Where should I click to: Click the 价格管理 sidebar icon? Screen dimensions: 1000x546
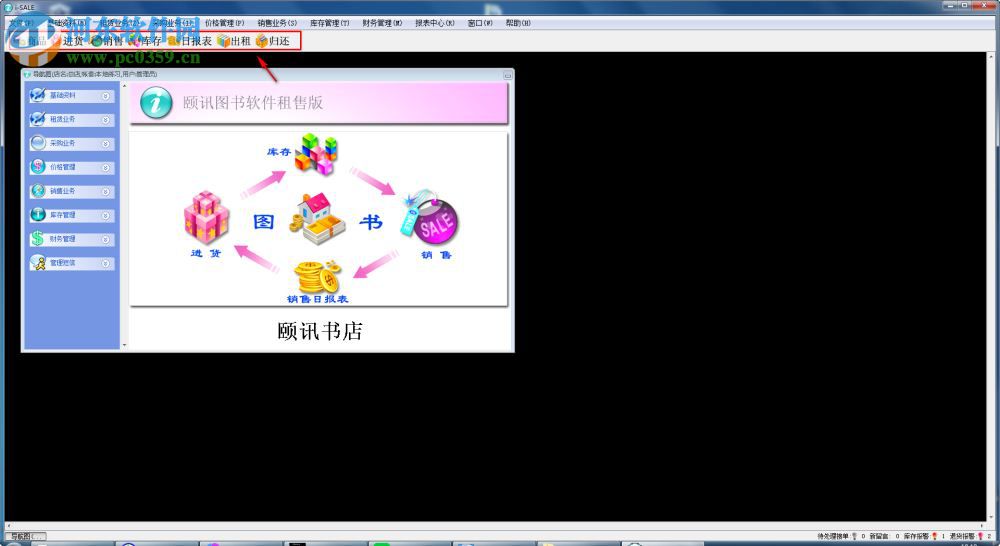38,166
